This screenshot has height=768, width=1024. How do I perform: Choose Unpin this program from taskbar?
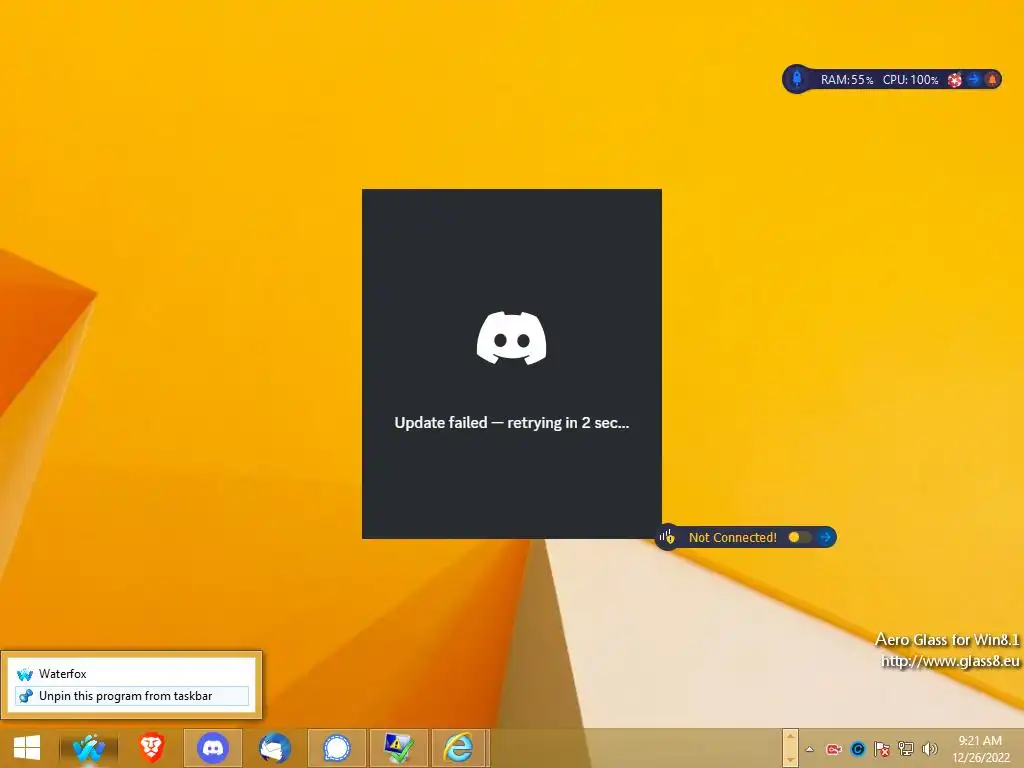click(x=131, y=696)
